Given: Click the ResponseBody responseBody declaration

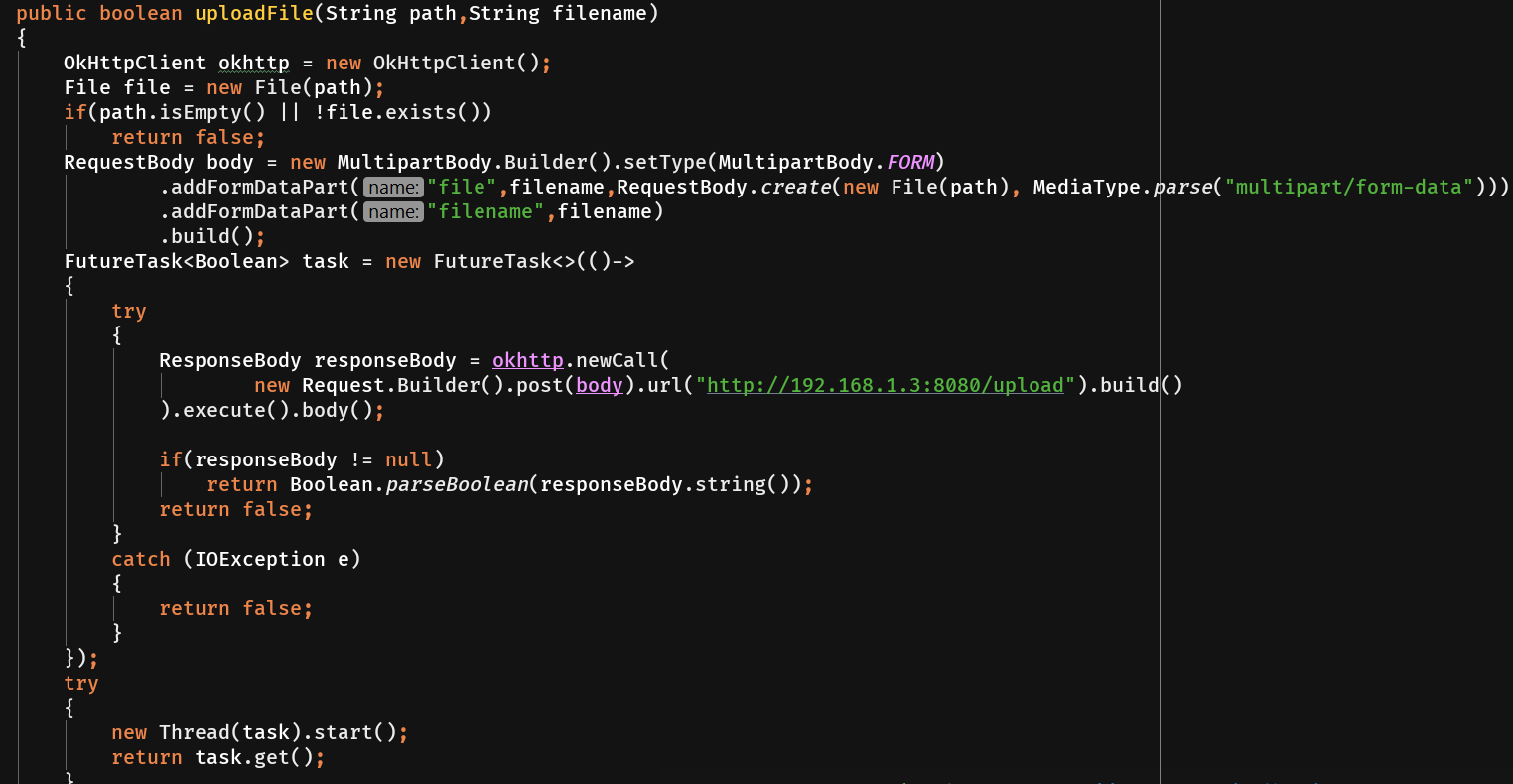Looking at the screenshot, I should (308, 360).
